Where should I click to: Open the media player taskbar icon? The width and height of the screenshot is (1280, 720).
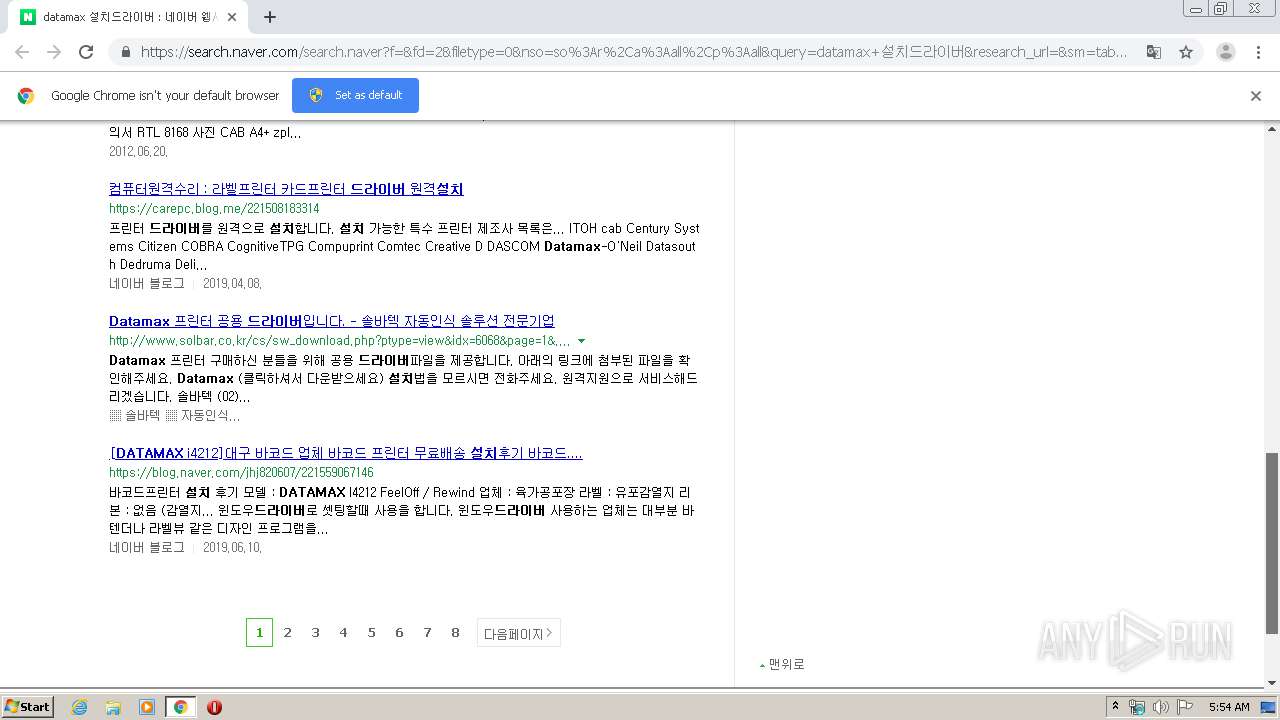point(147,707)
